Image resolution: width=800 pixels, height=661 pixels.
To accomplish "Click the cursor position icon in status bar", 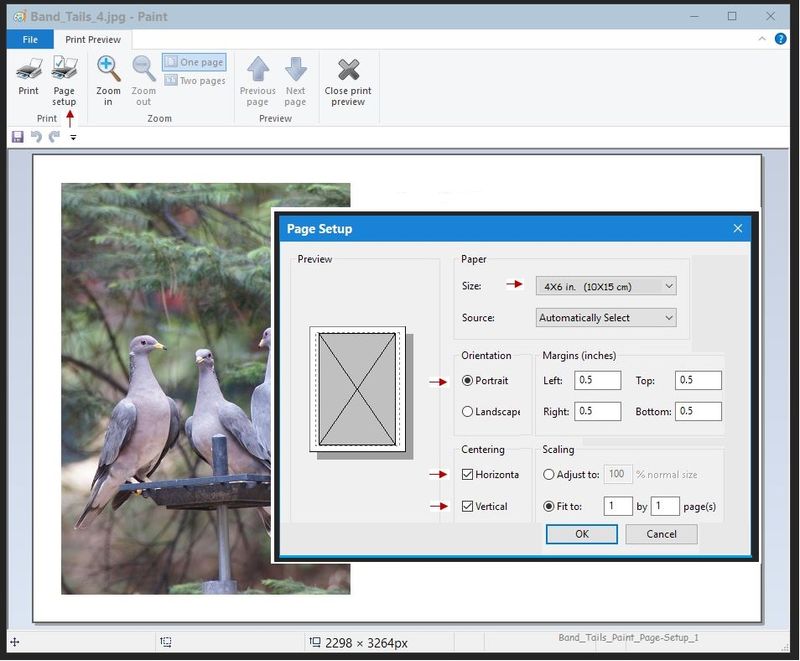I will click(15, 642).
